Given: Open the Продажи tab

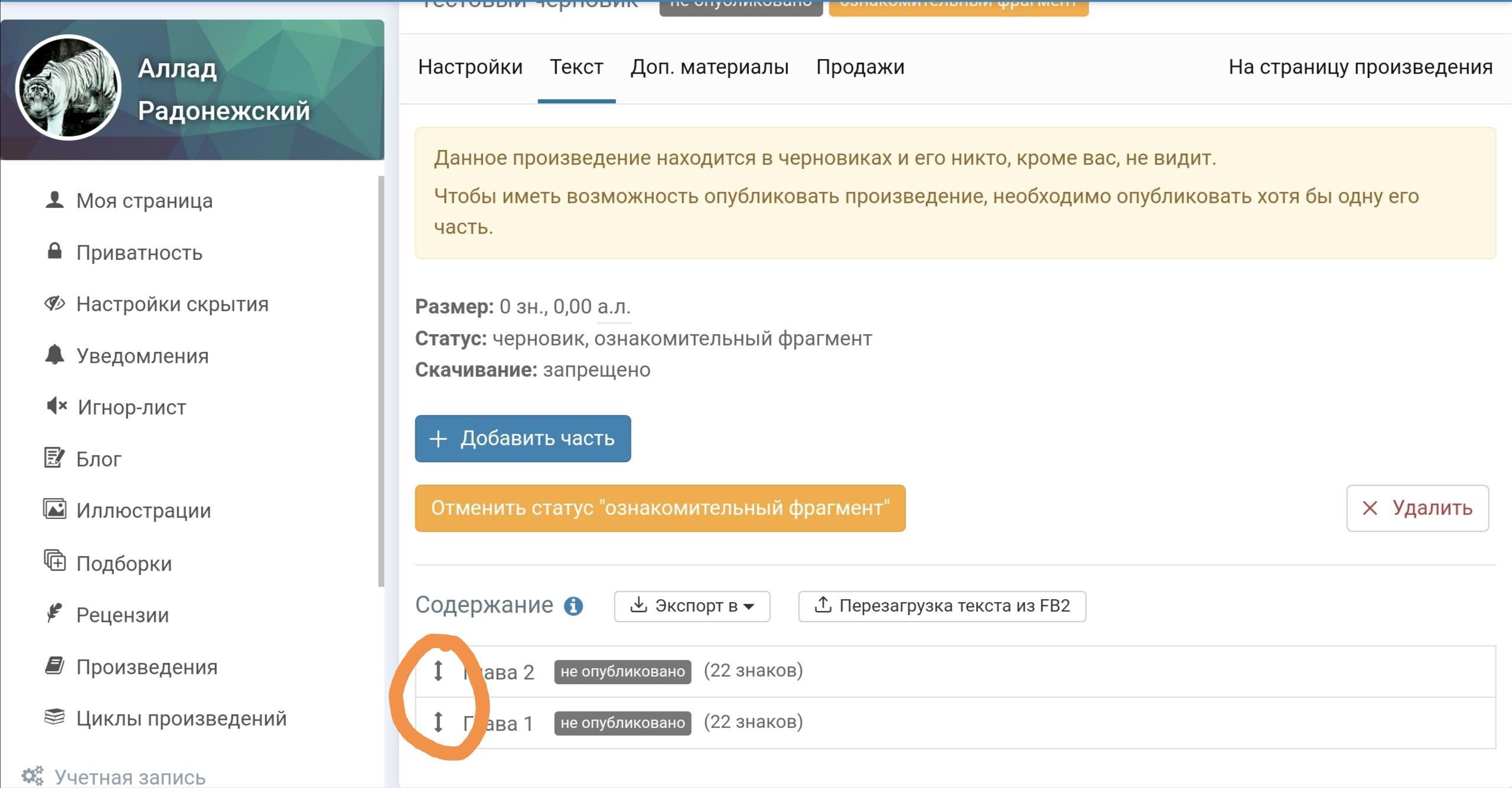Looking at the screenshot, I should pyautogui.click(x=860, y=67).
